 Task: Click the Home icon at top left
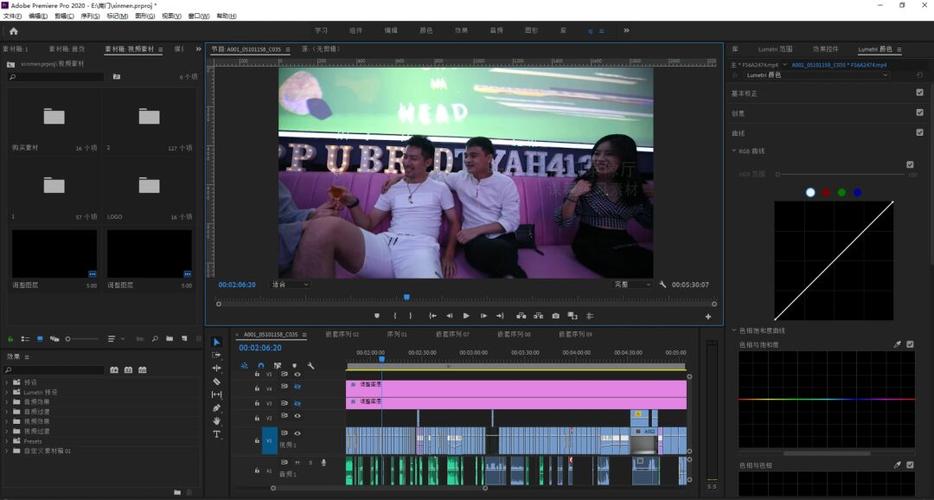point(14,31)
